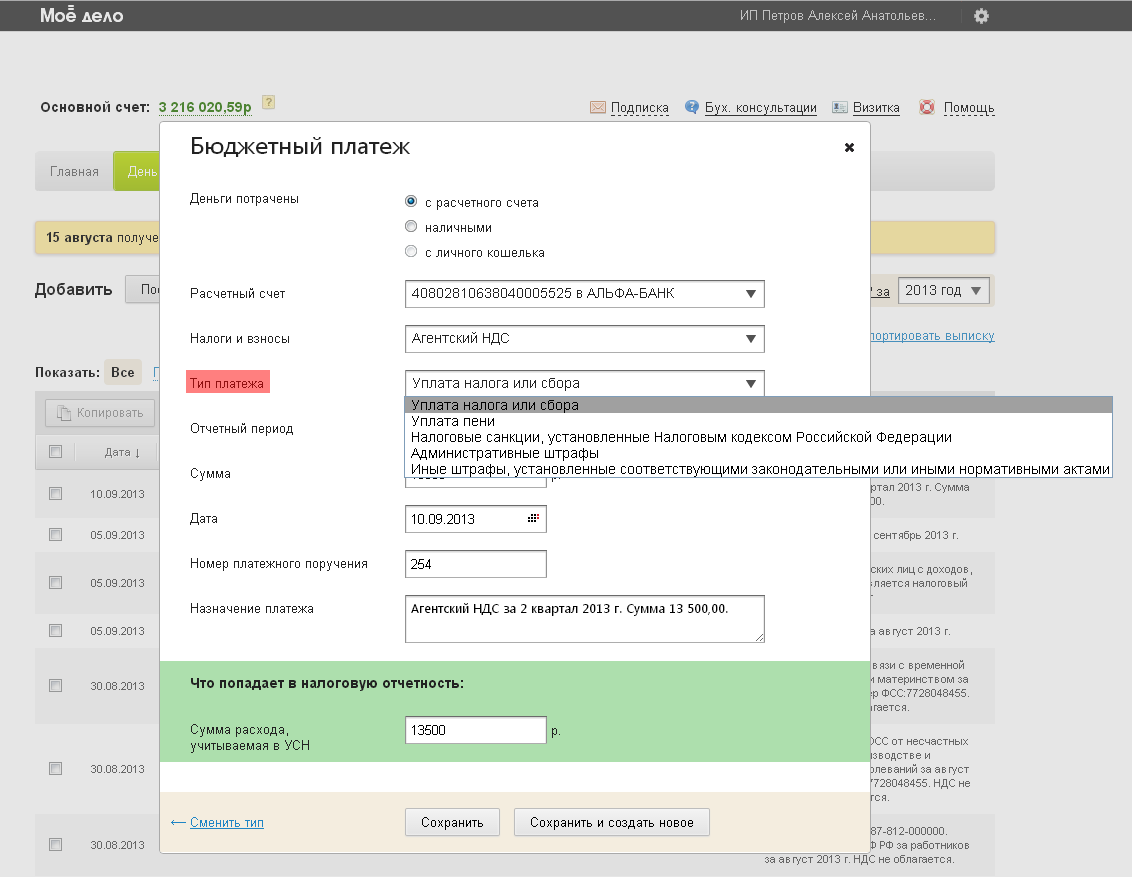Open the settings gear icon
The width and height of the screenshot is (1132, 877).
[981, 16]
